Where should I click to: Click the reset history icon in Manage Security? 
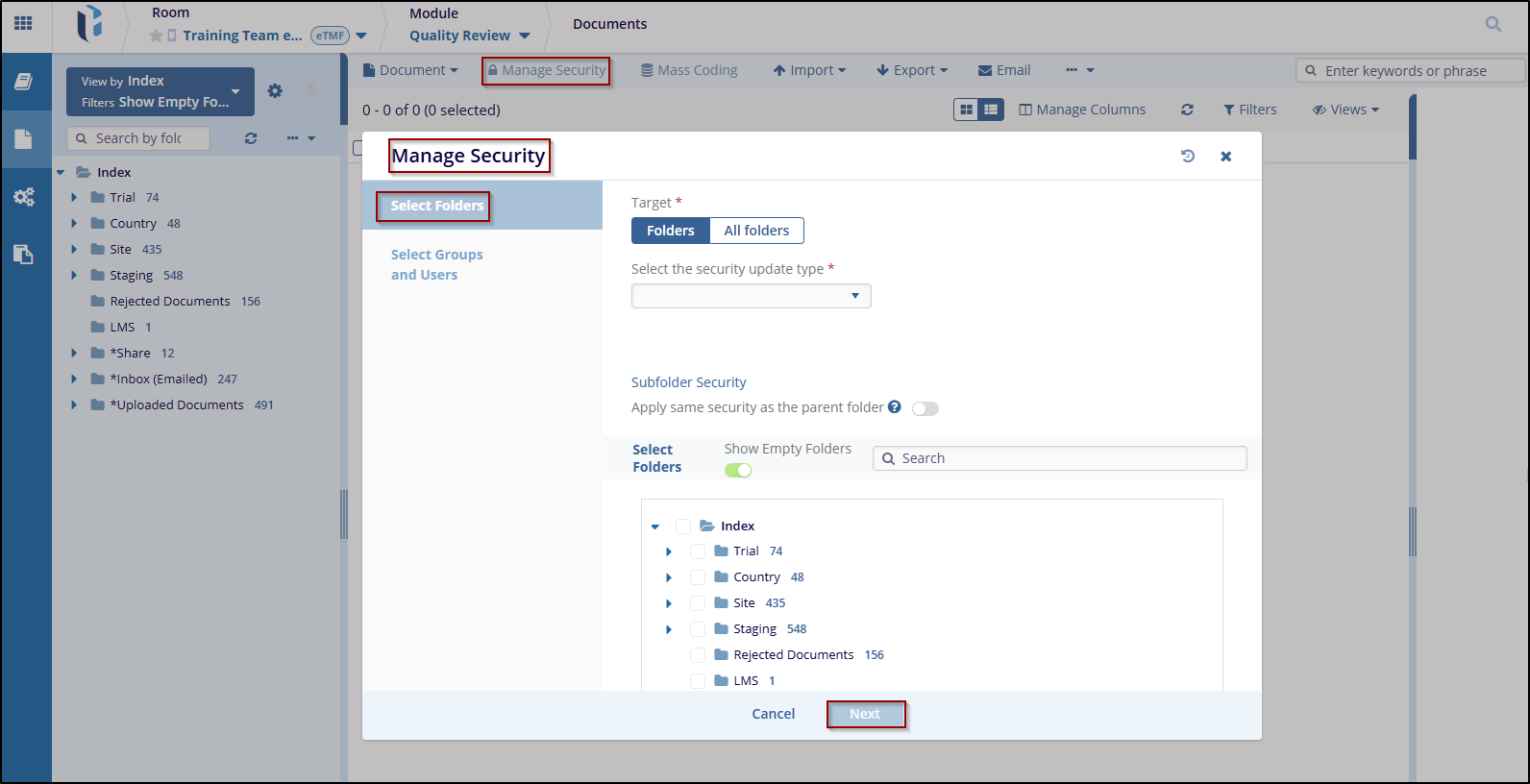click(x=1188, y=156)
